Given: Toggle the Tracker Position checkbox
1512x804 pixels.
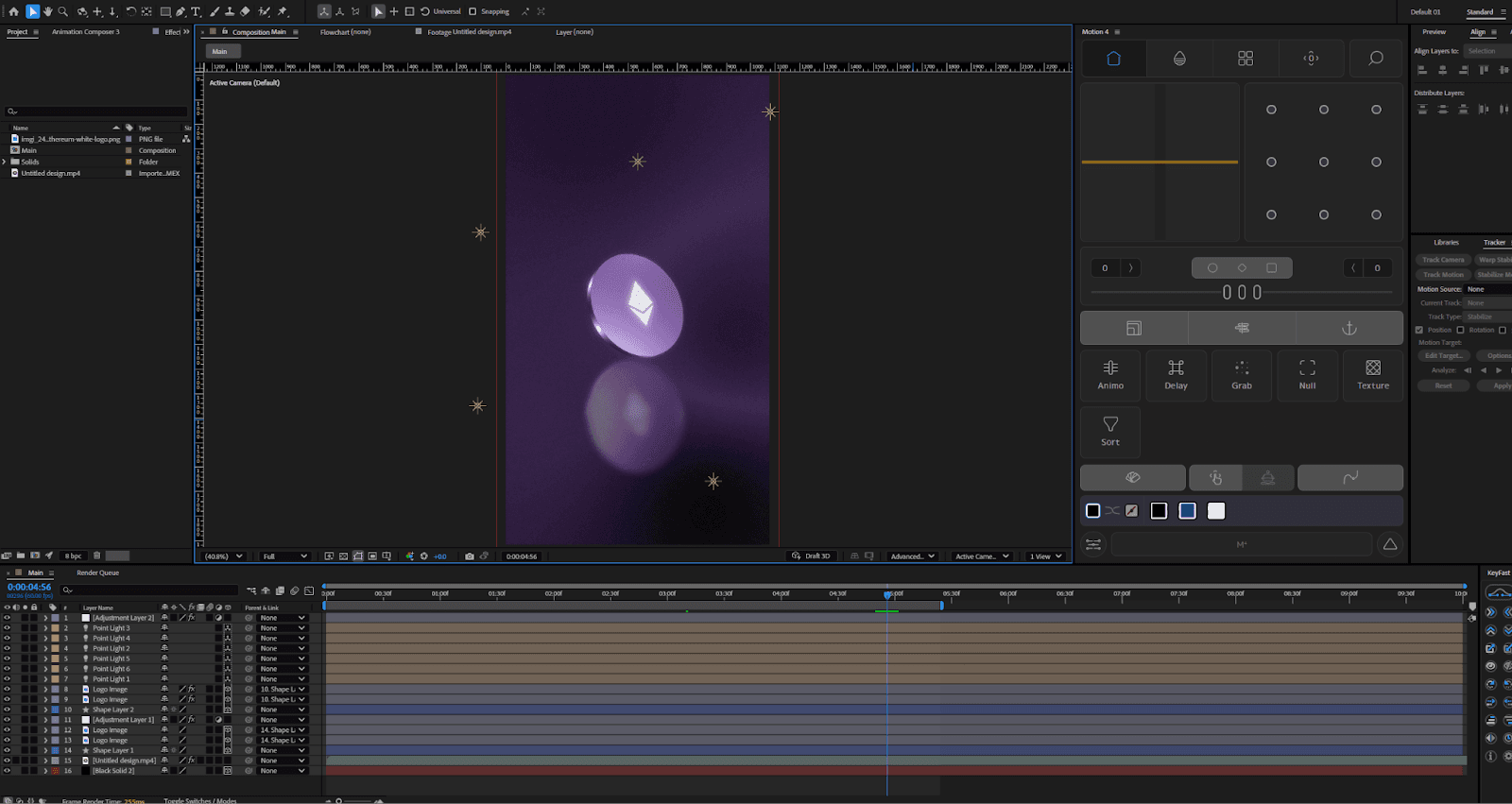Looking at the screenshot, I should click(1418, 330).
